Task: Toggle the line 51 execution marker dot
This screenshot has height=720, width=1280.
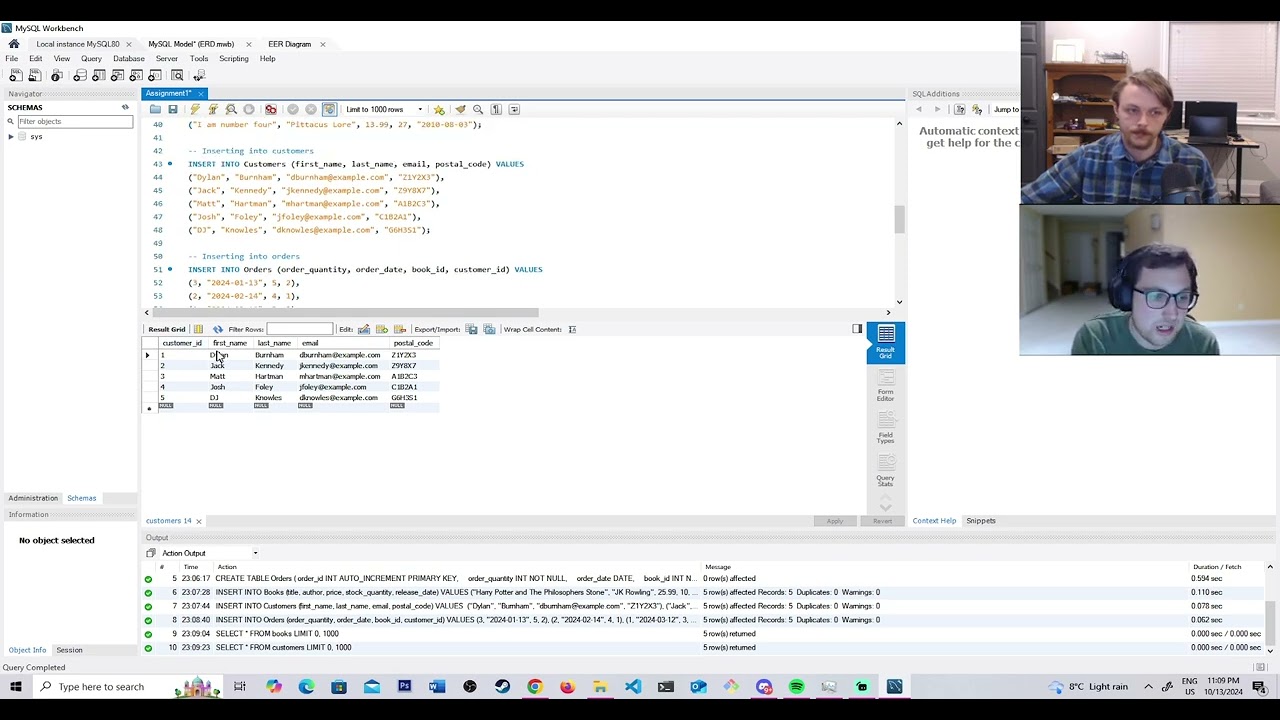Action: tap(170, 269)
